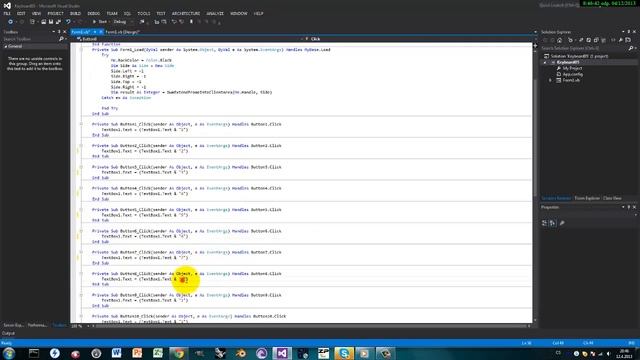Switch to Visual Studio taskbar icon
640x360 pixels.
pos(282,353)
